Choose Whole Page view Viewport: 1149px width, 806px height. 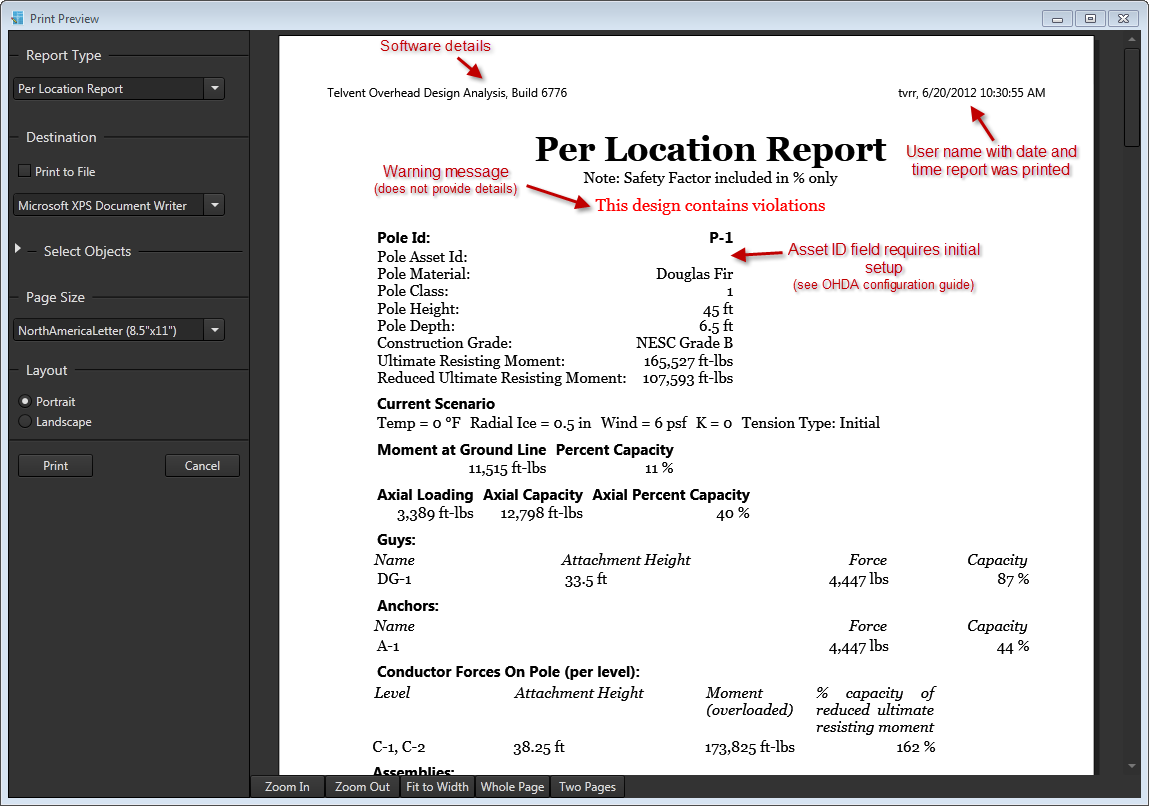tap(512, 786)
